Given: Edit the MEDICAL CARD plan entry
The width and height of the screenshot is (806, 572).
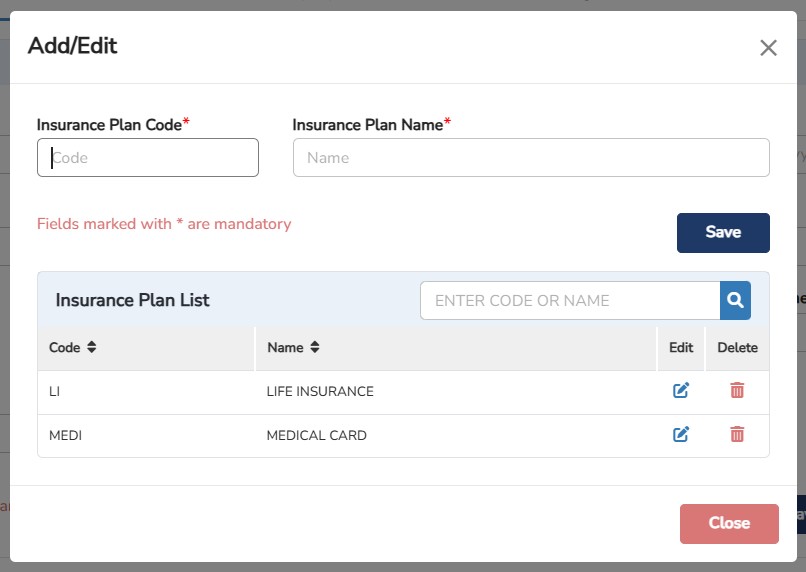Looking at the screenshot, I should 681,434.
